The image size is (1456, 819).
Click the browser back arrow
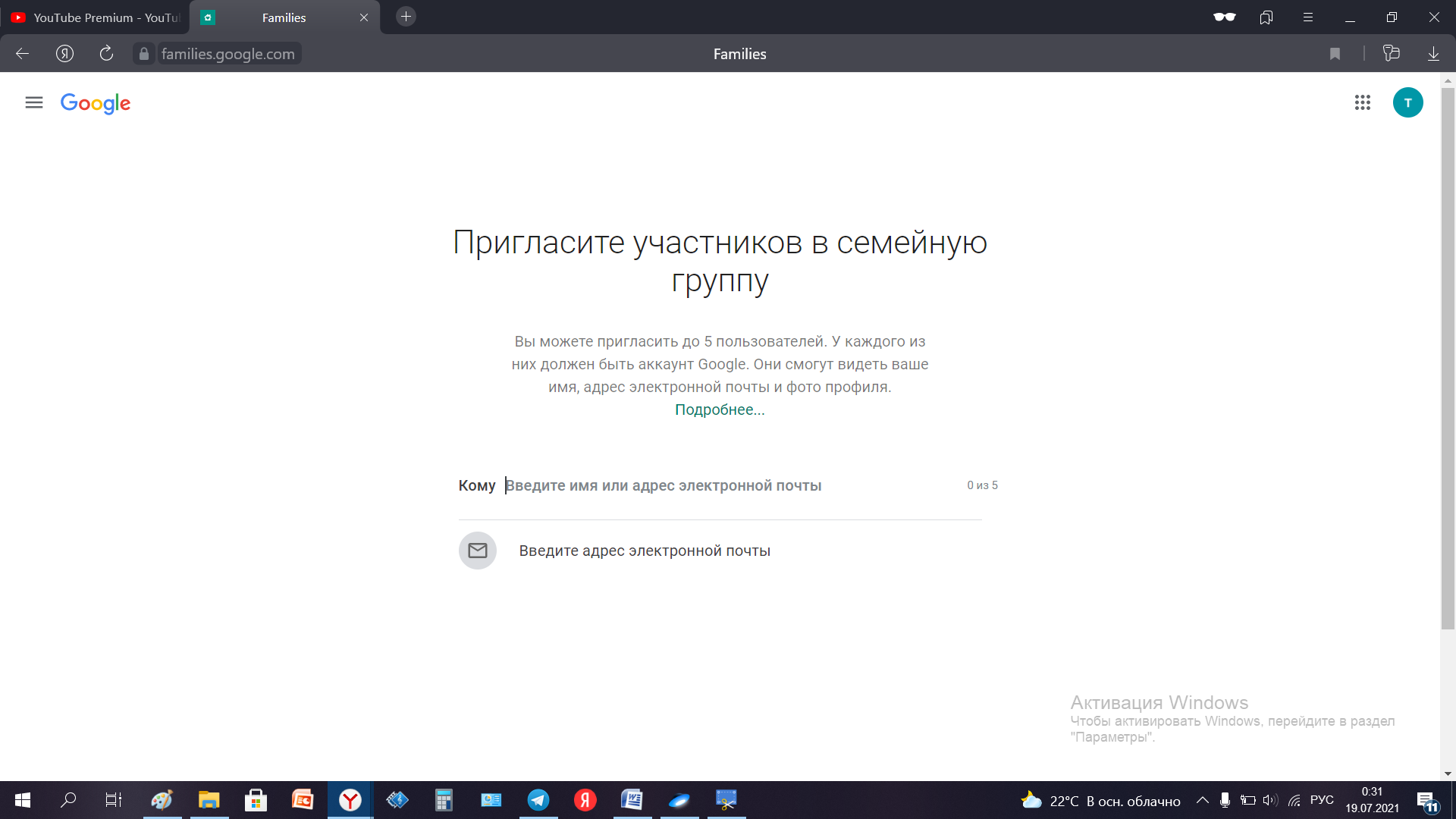coord(23,54)
